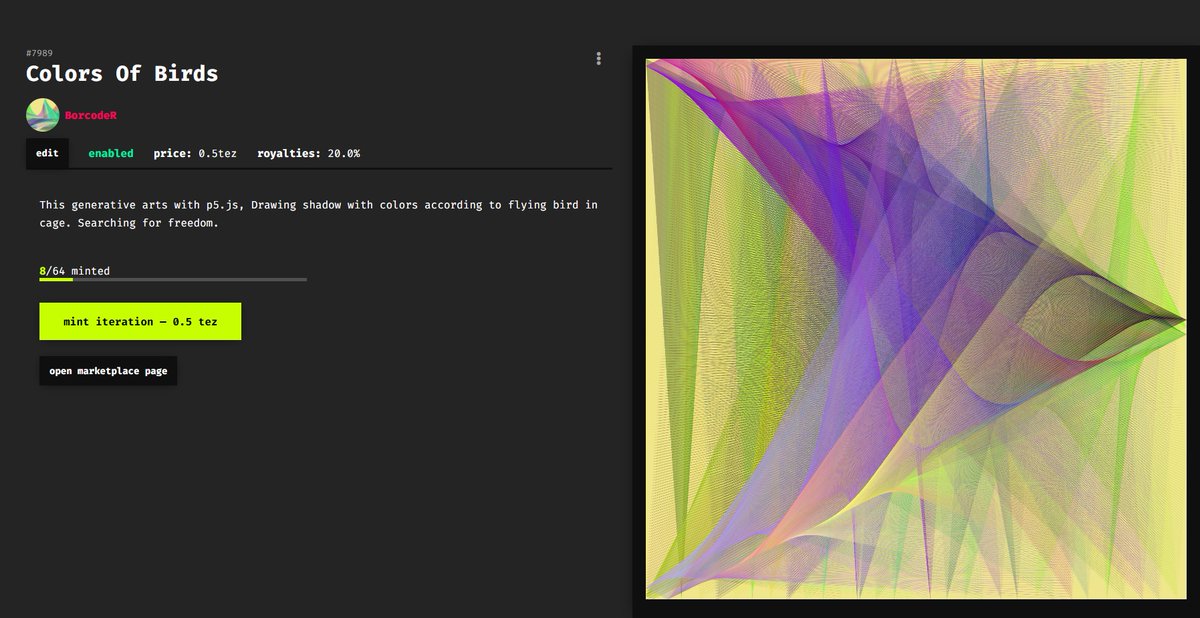Image resolution: width=1200 pixels, height=618 pixels.
Task: Click the p5.js generative art description
Action: tap(319, 214)
